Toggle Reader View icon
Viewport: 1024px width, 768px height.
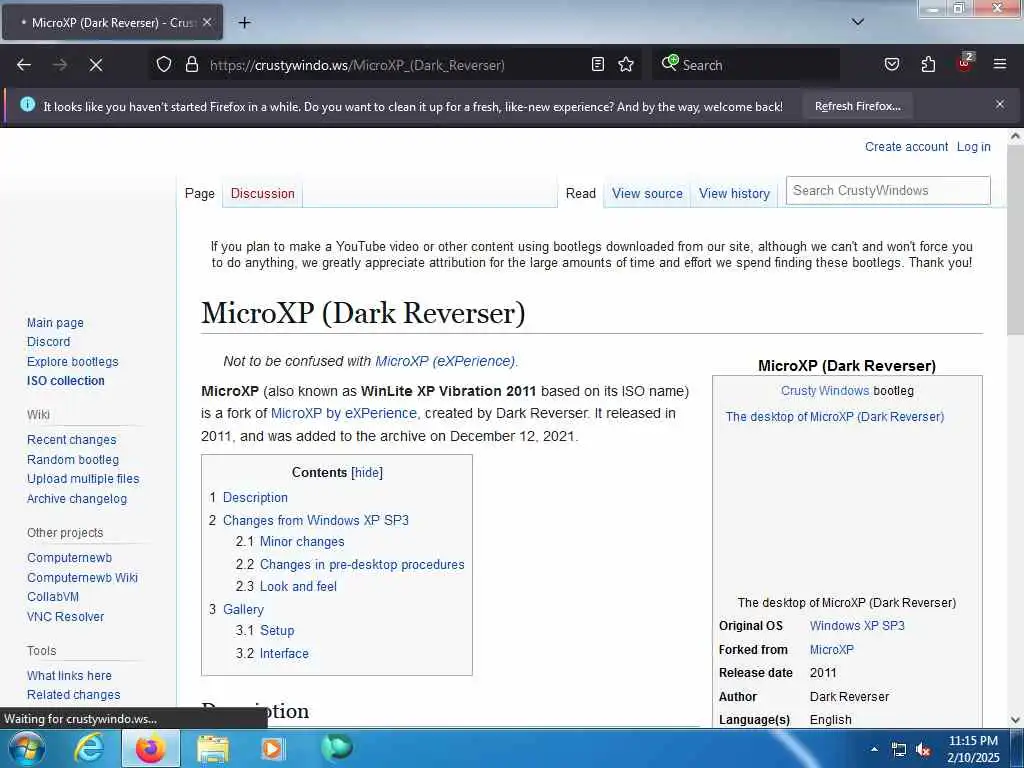point(598,64)
